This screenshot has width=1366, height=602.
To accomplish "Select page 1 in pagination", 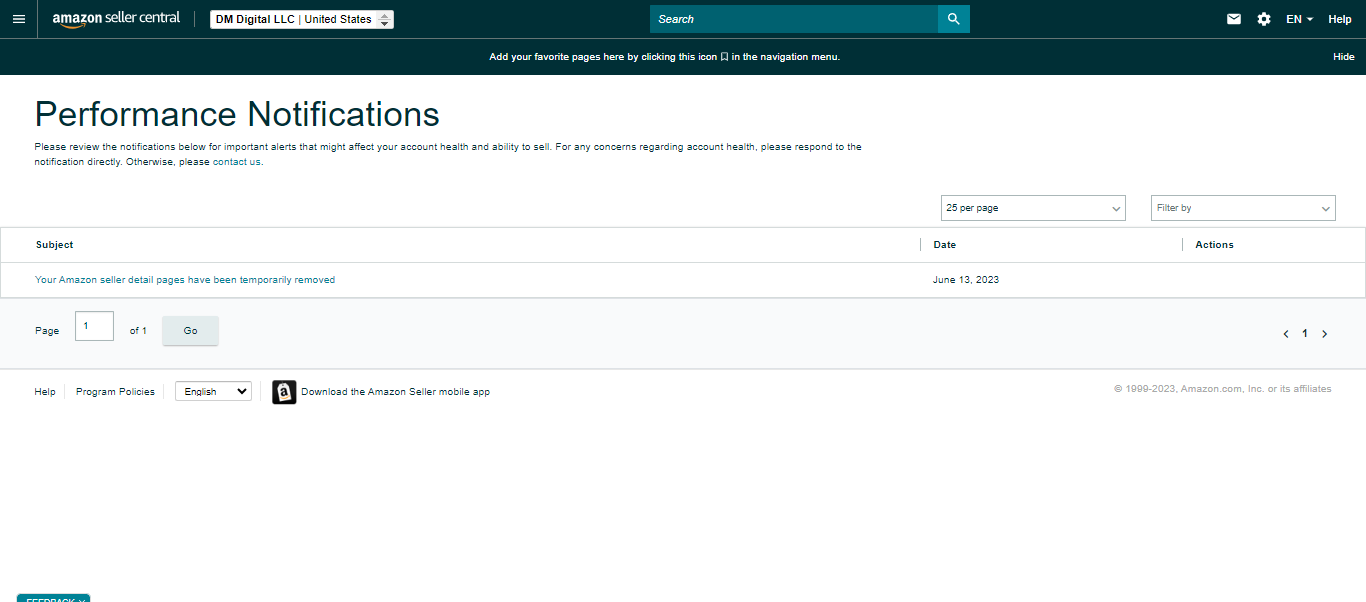I will 1305,334.
